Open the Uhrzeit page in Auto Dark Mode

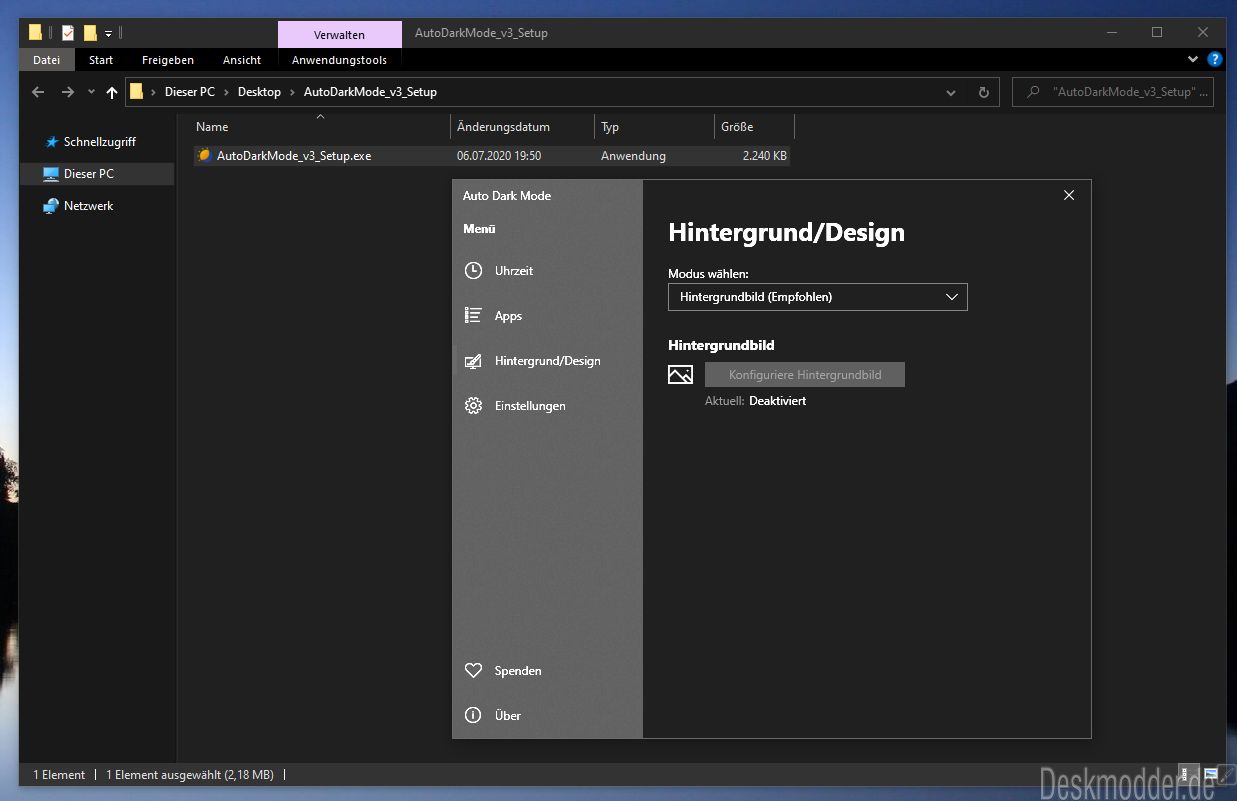(547, 271)
